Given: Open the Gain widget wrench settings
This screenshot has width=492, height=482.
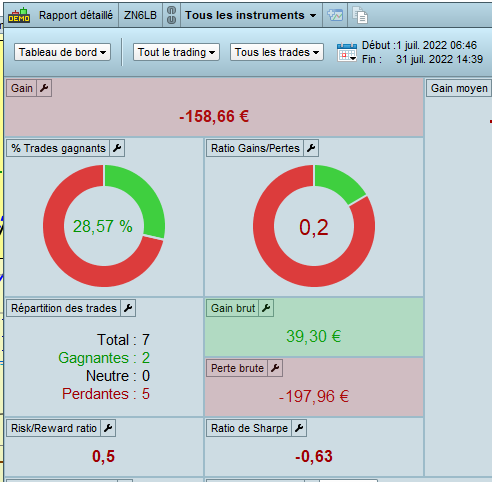Looking at the screenshot, I should [x=44, y=88].
